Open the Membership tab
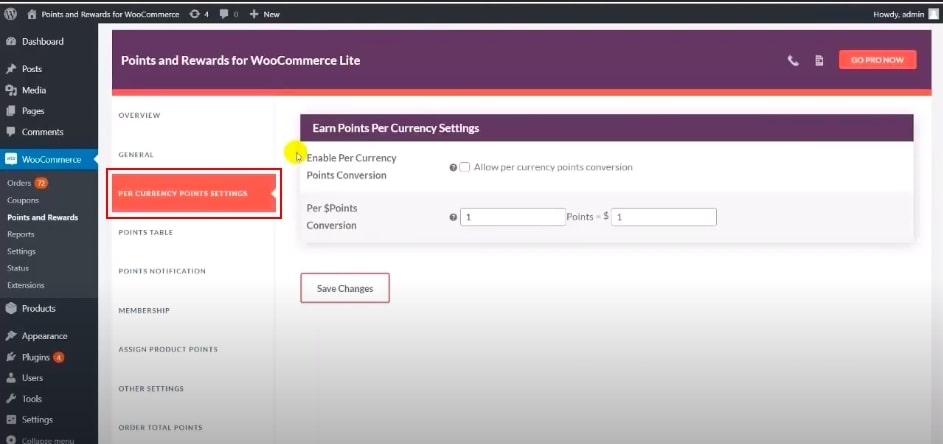The height and width of the screenshot is (444, 943). coord(144,310)
